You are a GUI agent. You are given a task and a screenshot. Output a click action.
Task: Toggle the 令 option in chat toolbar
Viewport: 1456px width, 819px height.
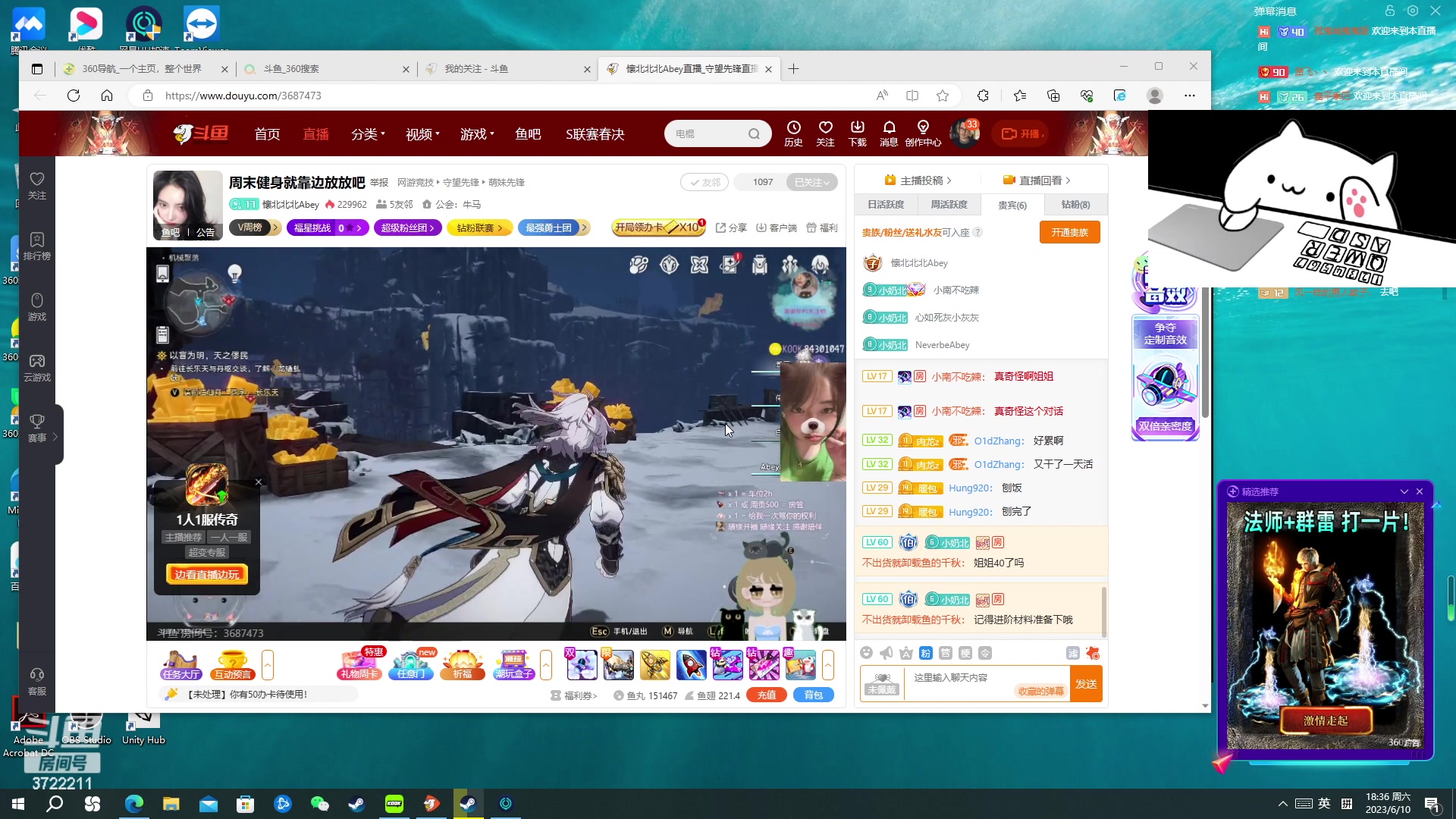coord(984,653)
